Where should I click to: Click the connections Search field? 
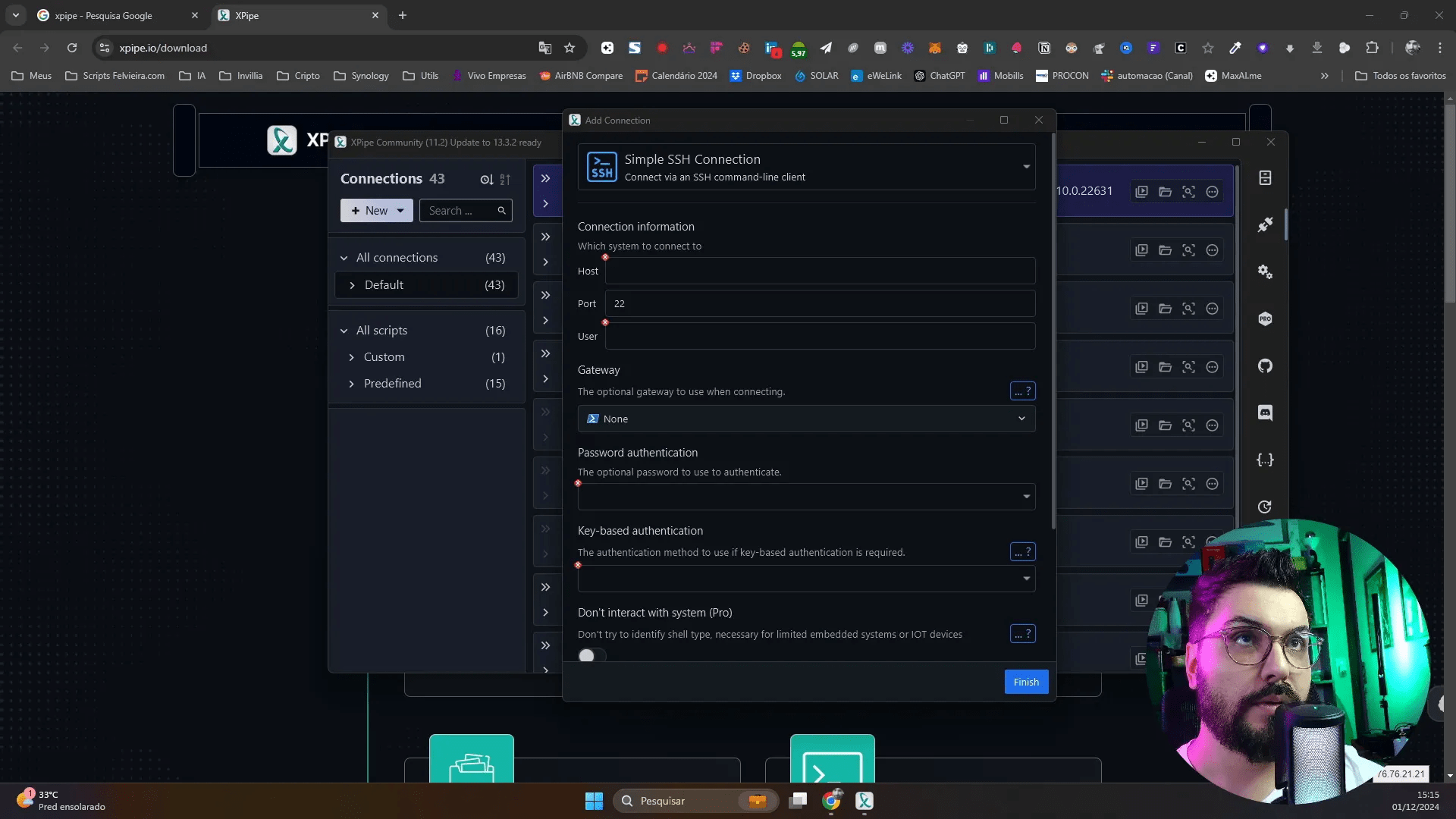pyautogui.click(x=466, y=211)
